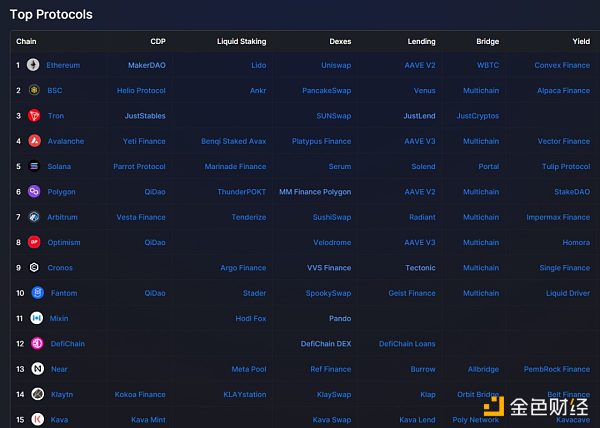The height and width of the screenshot is (428, 600).
Task: Click the Ethereum chain logo icon
Action: pyautogui.click(x=33, y=65)
